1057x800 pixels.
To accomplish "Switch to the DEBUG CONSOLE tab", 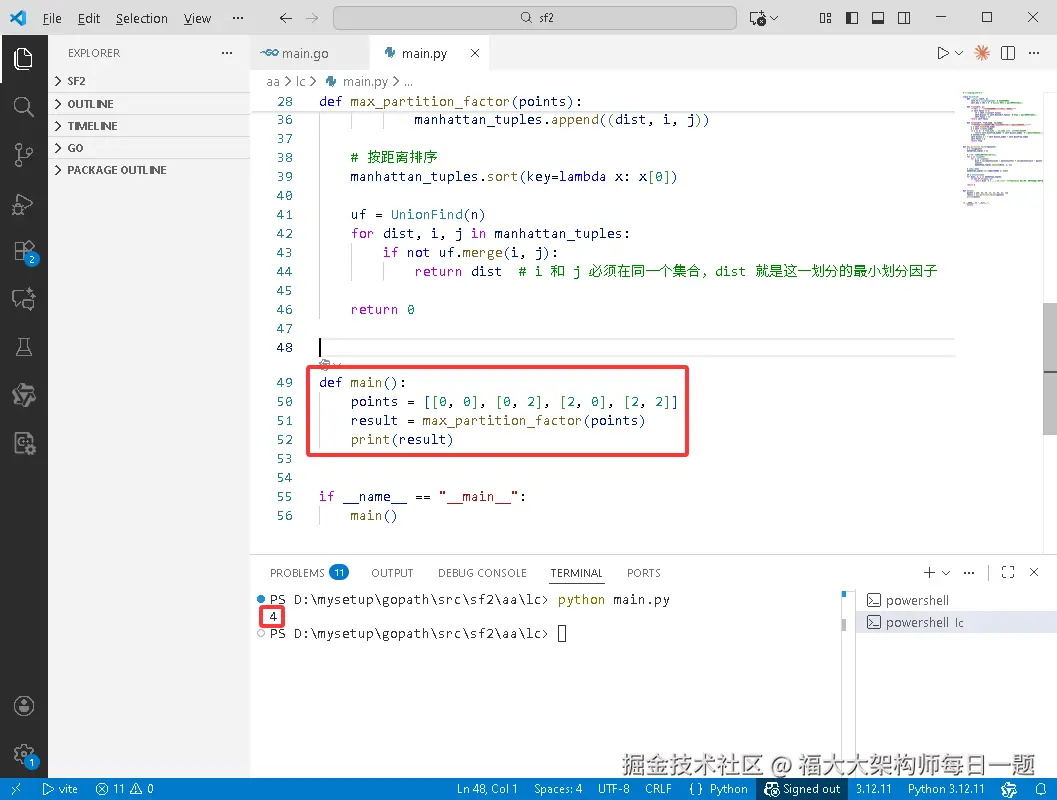I will (x=482, y=573).
